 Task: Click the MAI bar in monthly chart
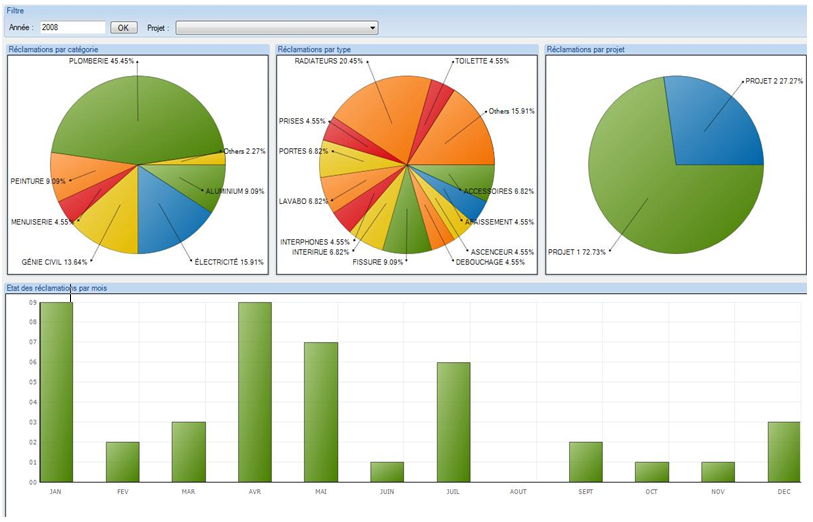pyautogui.click(x=321, y=412)
